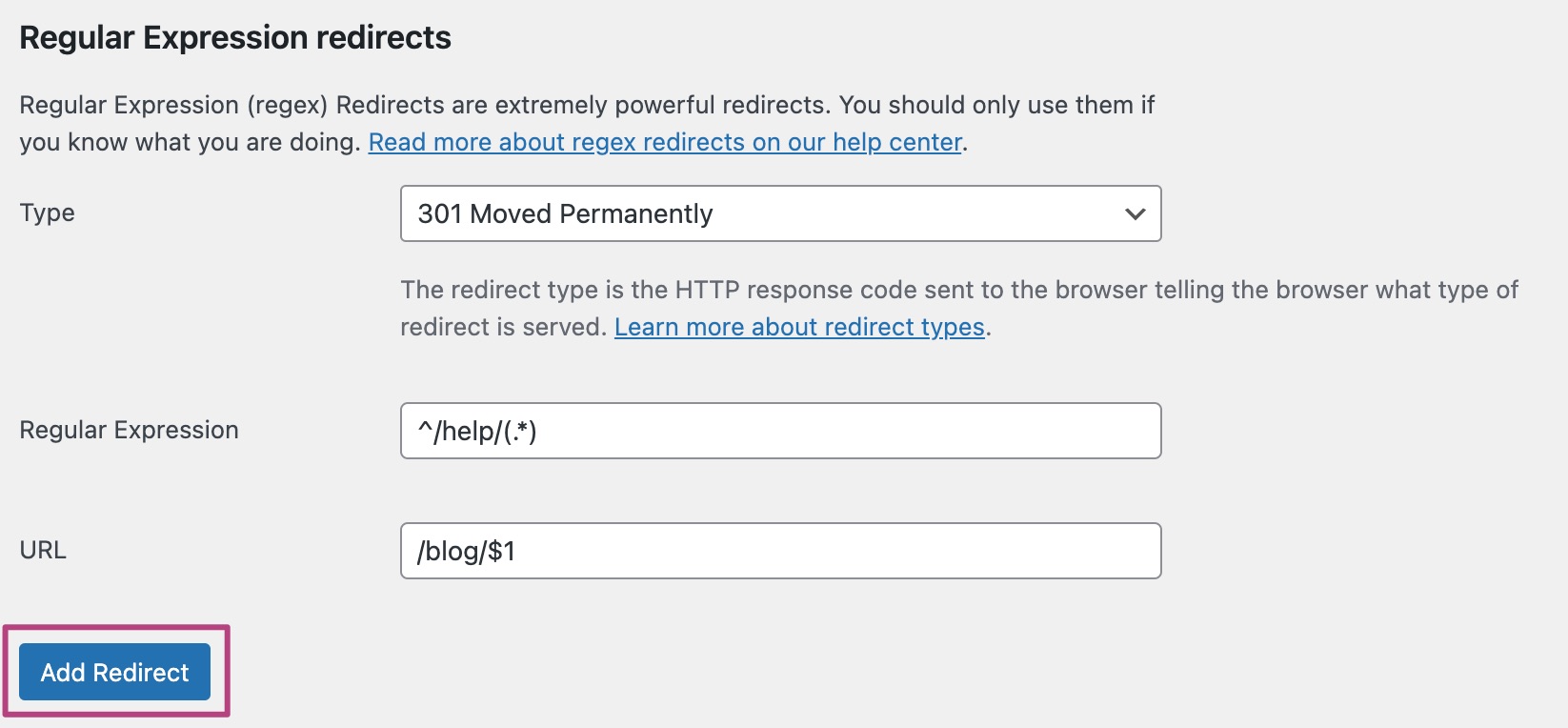Click "you know what you are doing" text
This screenshot has width=1568, height=728.
tap(187, 142)
